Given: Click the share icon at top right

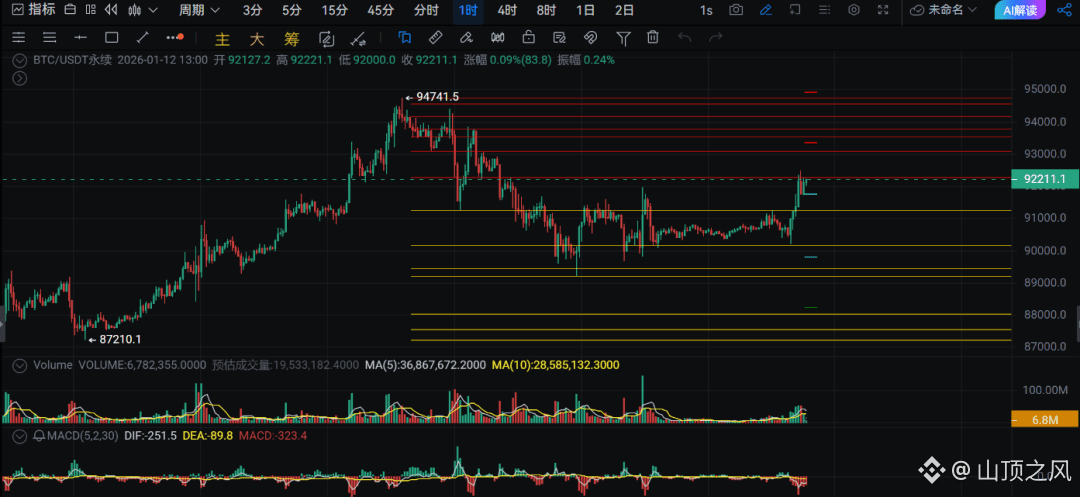Looking at the screenshot, I should click(1063, 10).
